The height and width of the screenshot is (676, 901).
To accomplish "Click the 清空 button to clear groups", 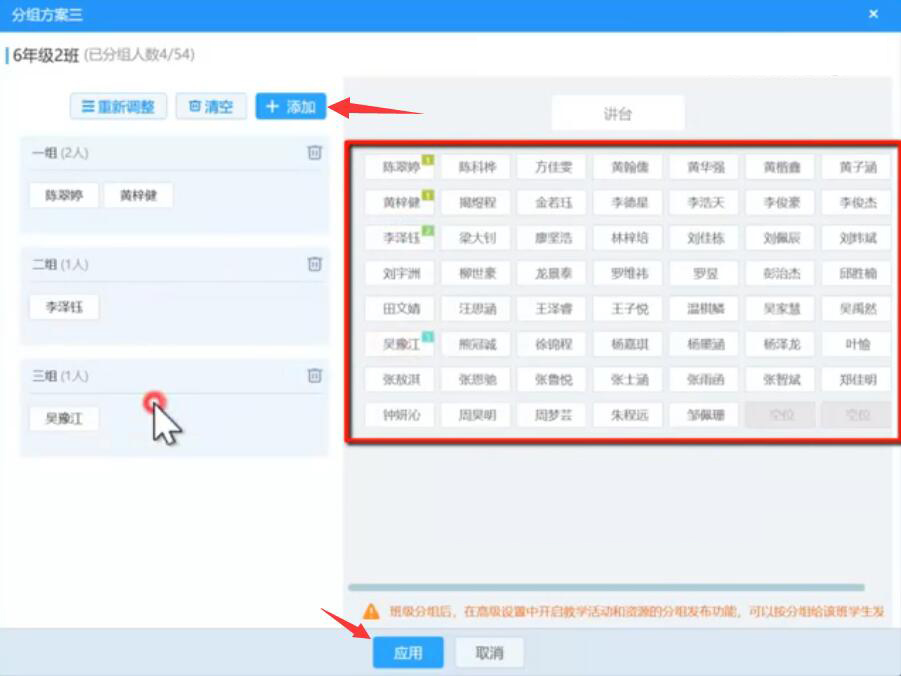I will tap(211, 106).
